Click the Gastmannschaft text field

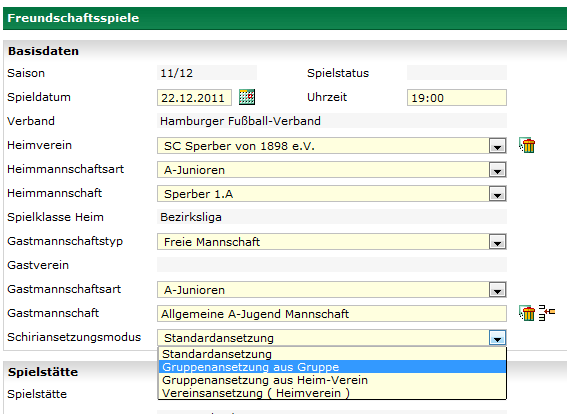click(x=332, y=313)
